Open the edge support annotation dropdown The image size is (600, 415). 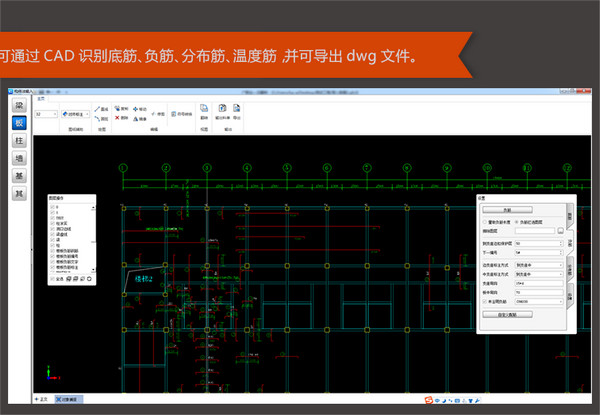[539, 265]
